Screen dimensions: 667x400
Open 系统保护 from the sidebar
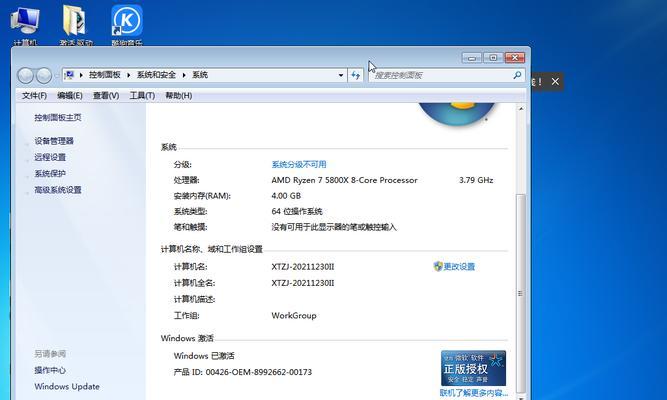pos(50,174)
